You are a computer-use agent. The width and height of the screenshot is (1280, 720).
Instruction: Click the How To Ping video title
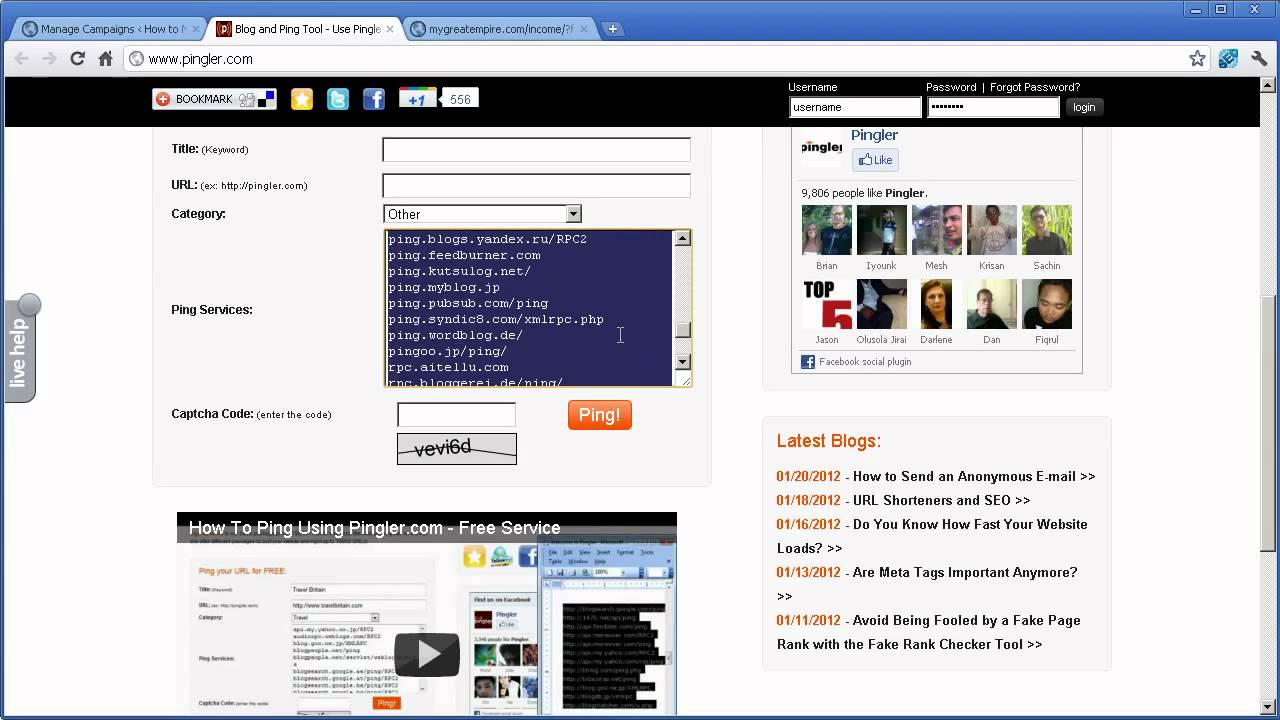click(374, 528)
